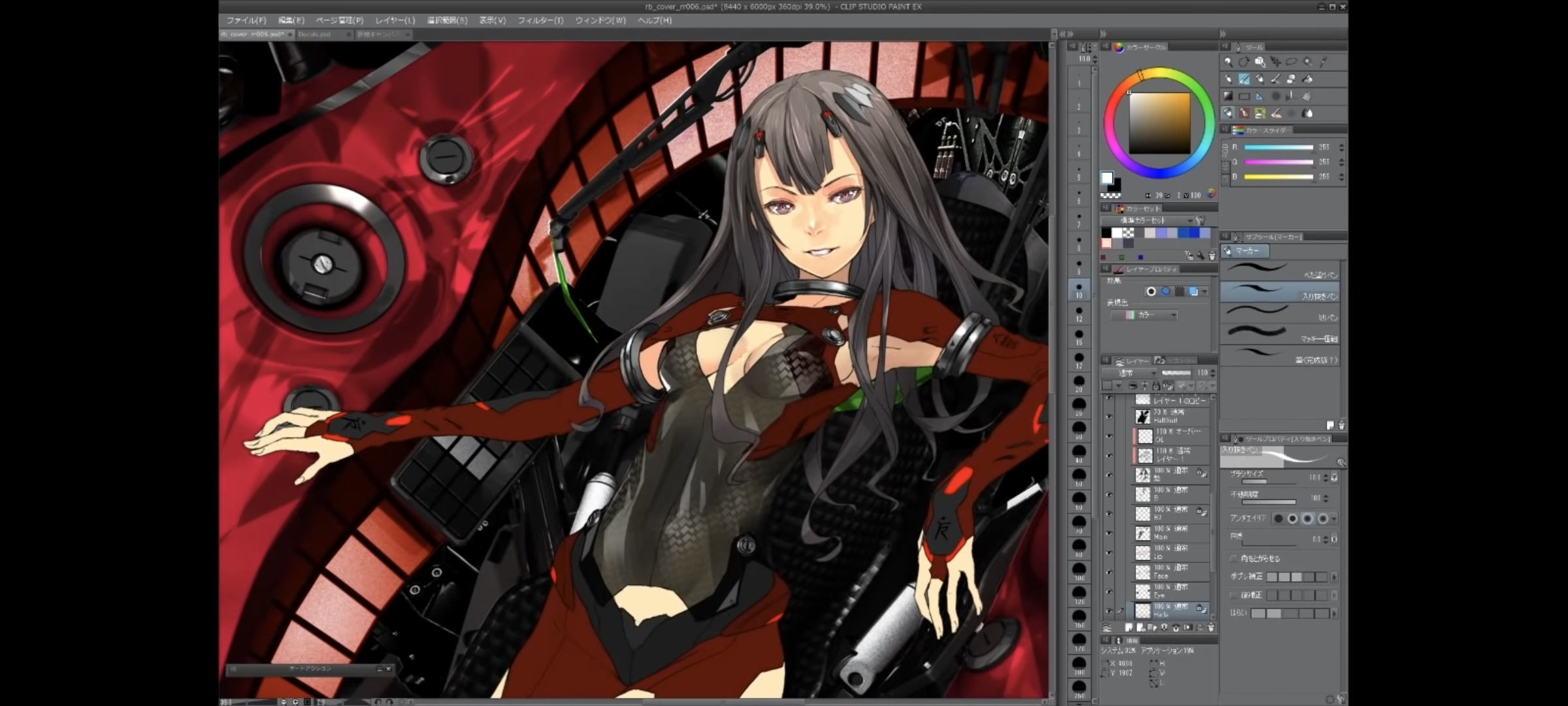This screenshot has width=1568, height=706.
Task: Pick the eyedropper tool
Action: [1324, 61]
